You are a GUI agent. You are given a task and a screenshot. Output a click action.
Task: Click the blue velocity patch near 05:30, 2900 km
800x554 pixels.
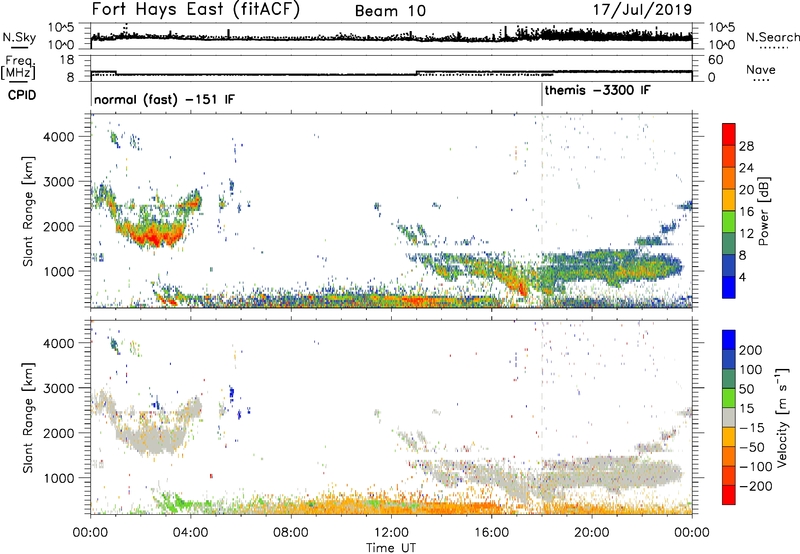click(x=232, y=393)
